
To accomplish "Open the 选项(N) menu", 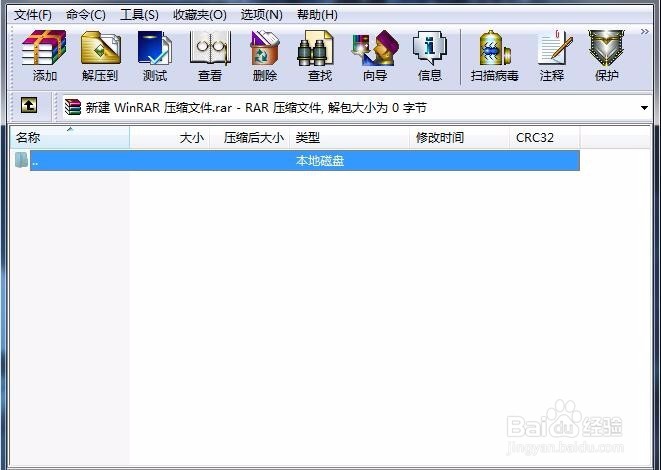I will coord(261,15).
